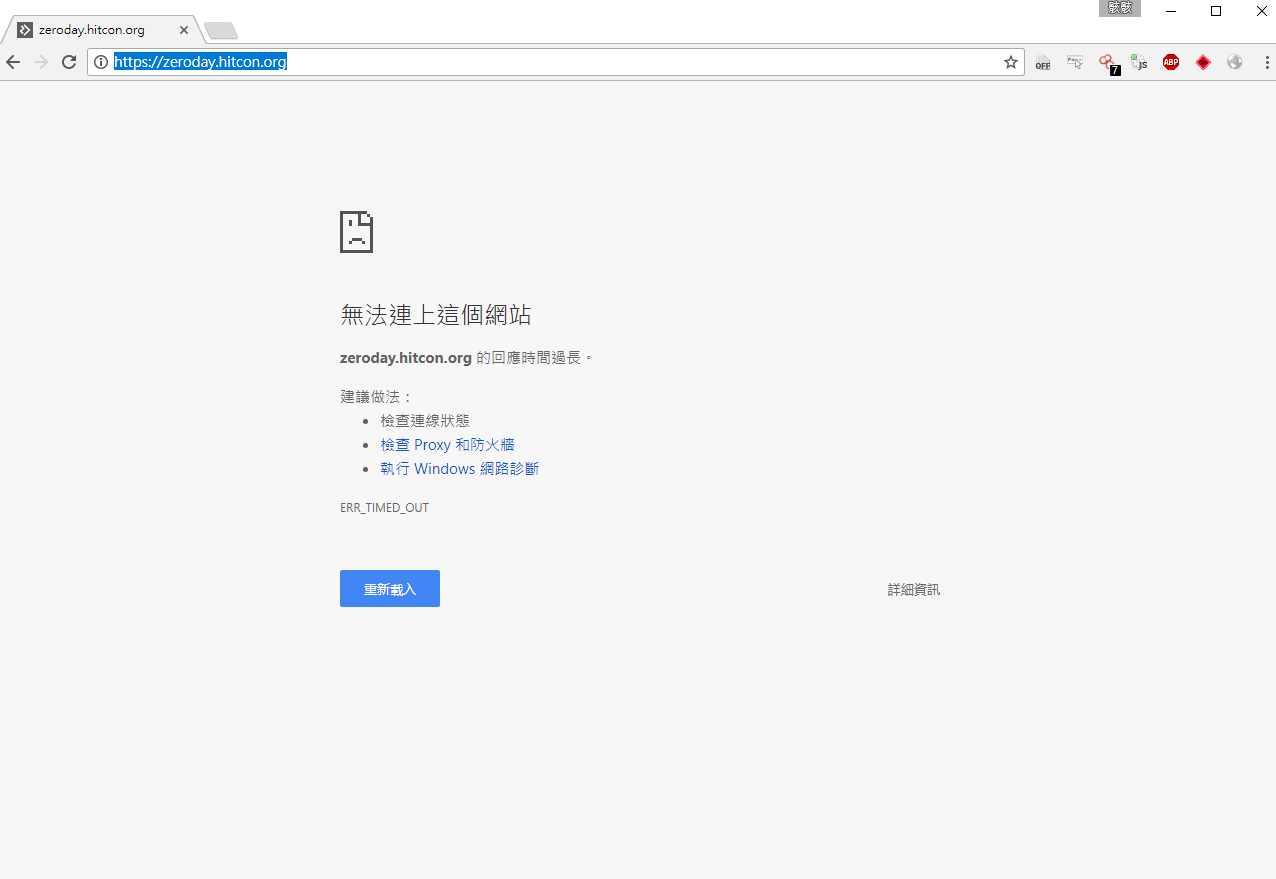Click the 無法連上這個網站 heading

pyautogui.click(x=435, y=315)
